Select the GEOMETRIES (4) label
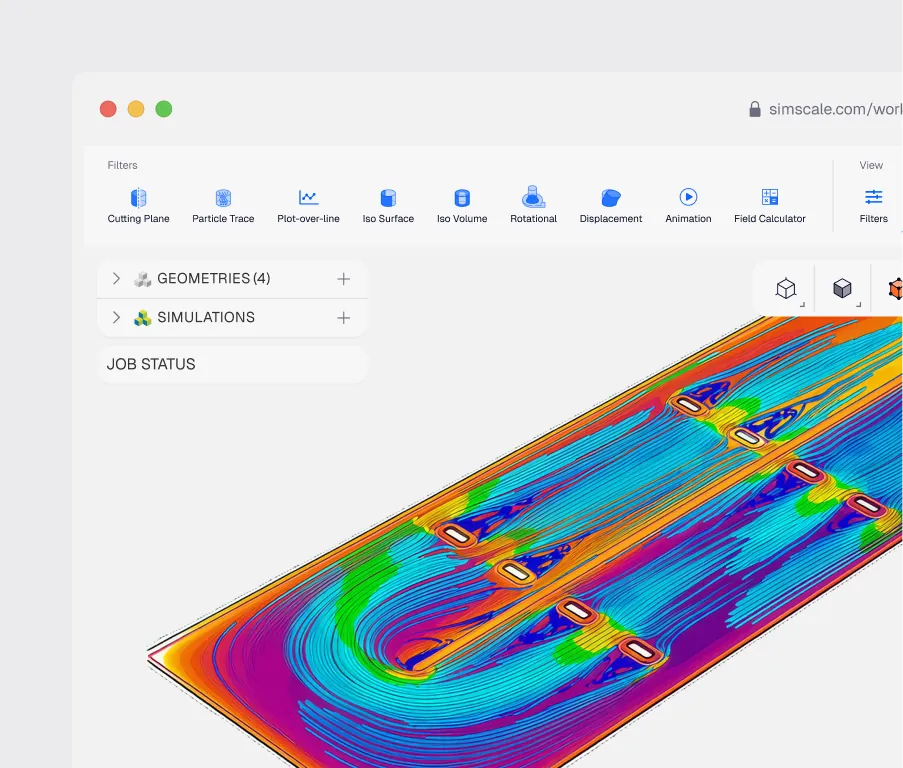This screenshot has height=768, width=903. (214, 279)
